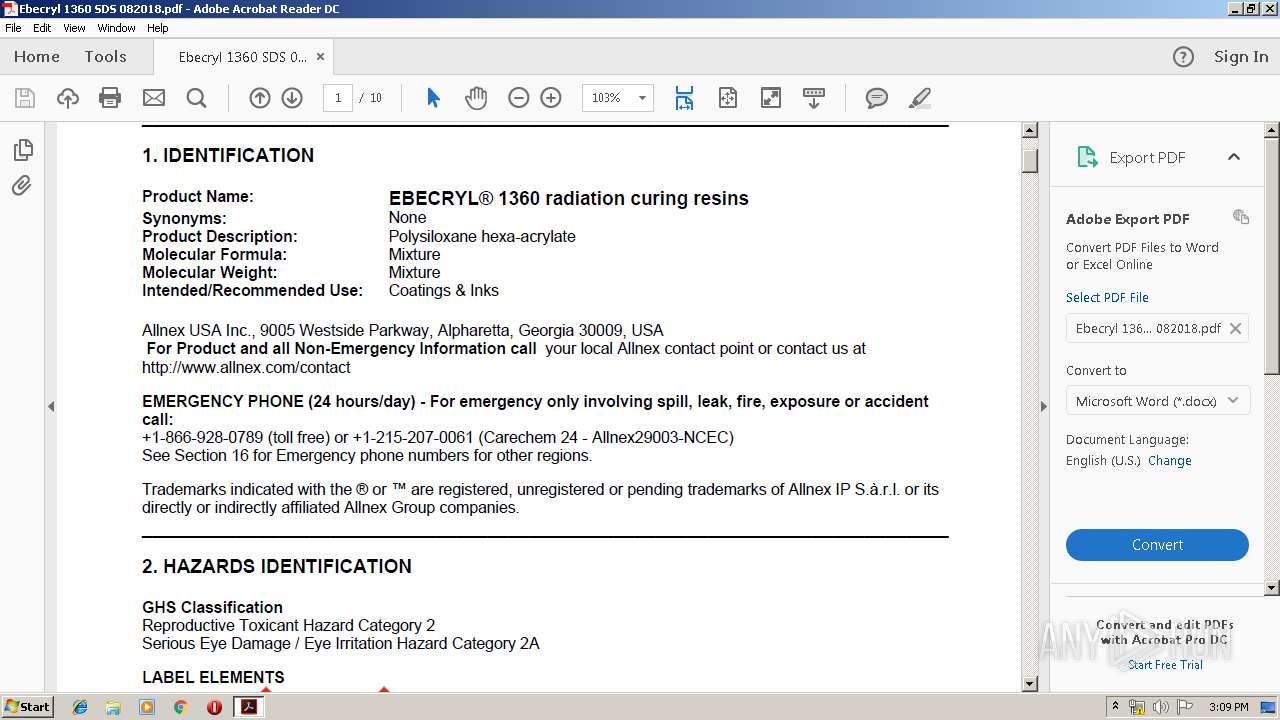Select the highlighter pen tool
This screenshot has height=720, width=1280.
(920, 98)
